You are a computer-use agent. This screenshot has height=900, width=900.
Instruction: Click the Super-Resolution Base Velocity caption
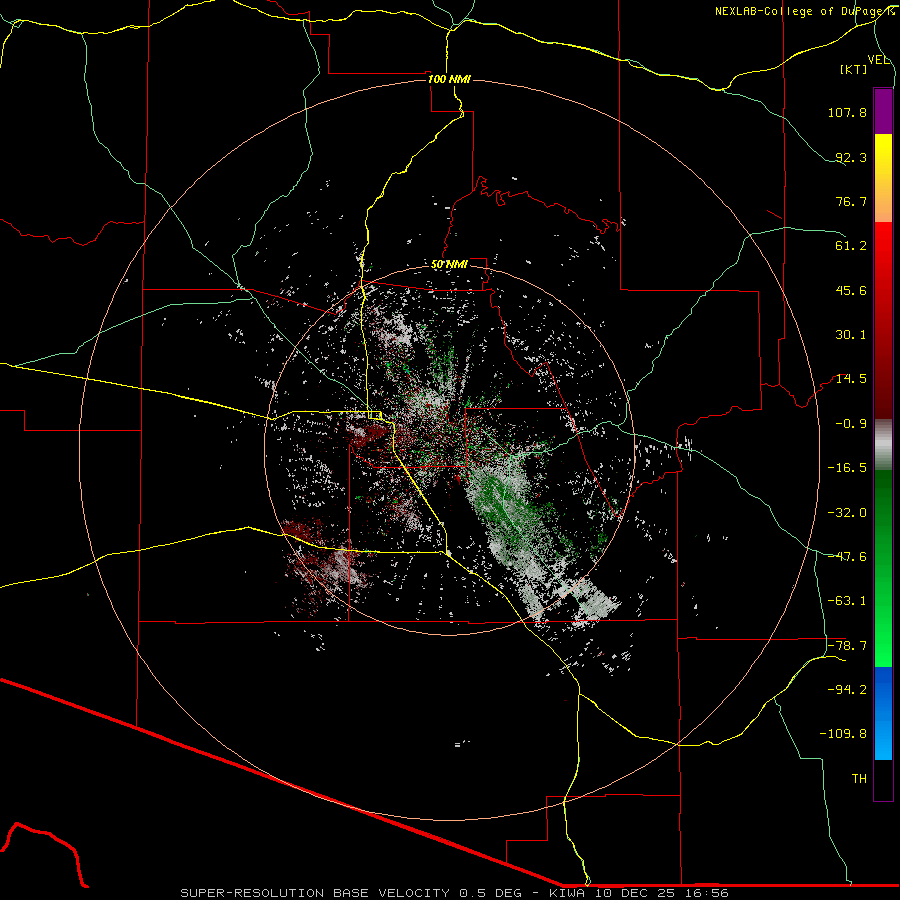(x=455, y=893)
